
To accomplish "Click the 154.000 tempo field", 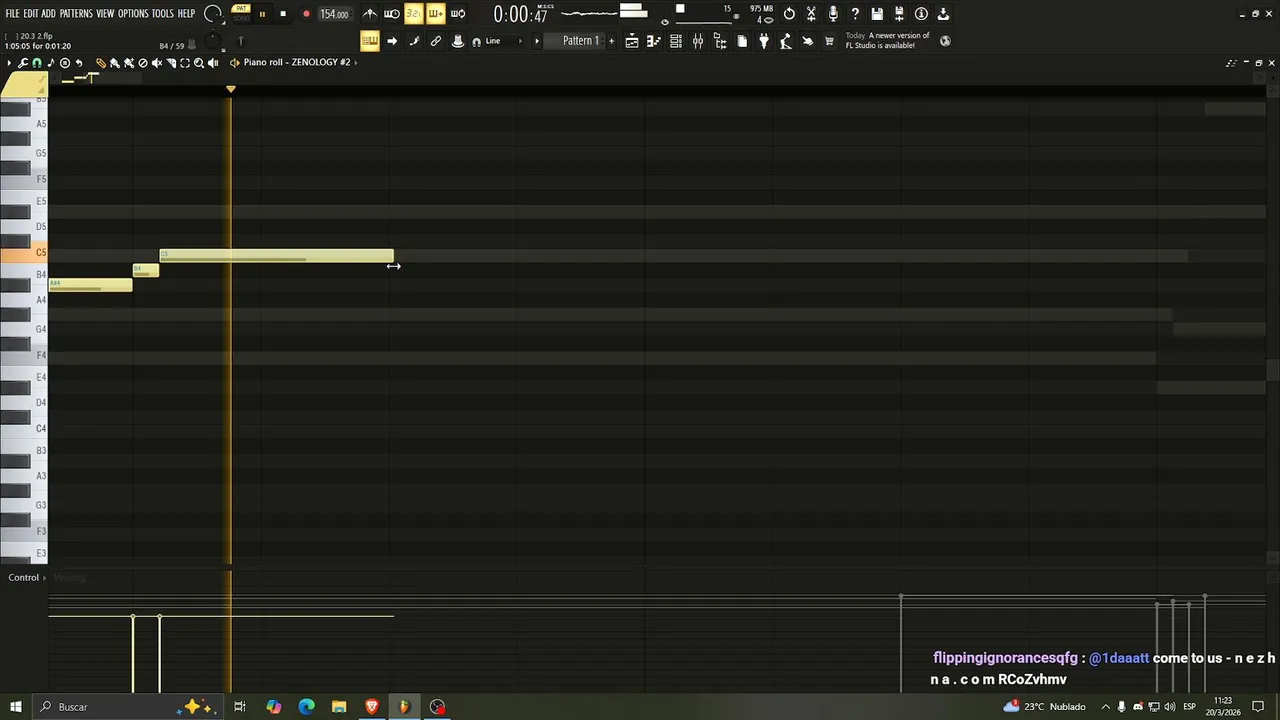I will point(334,14).
